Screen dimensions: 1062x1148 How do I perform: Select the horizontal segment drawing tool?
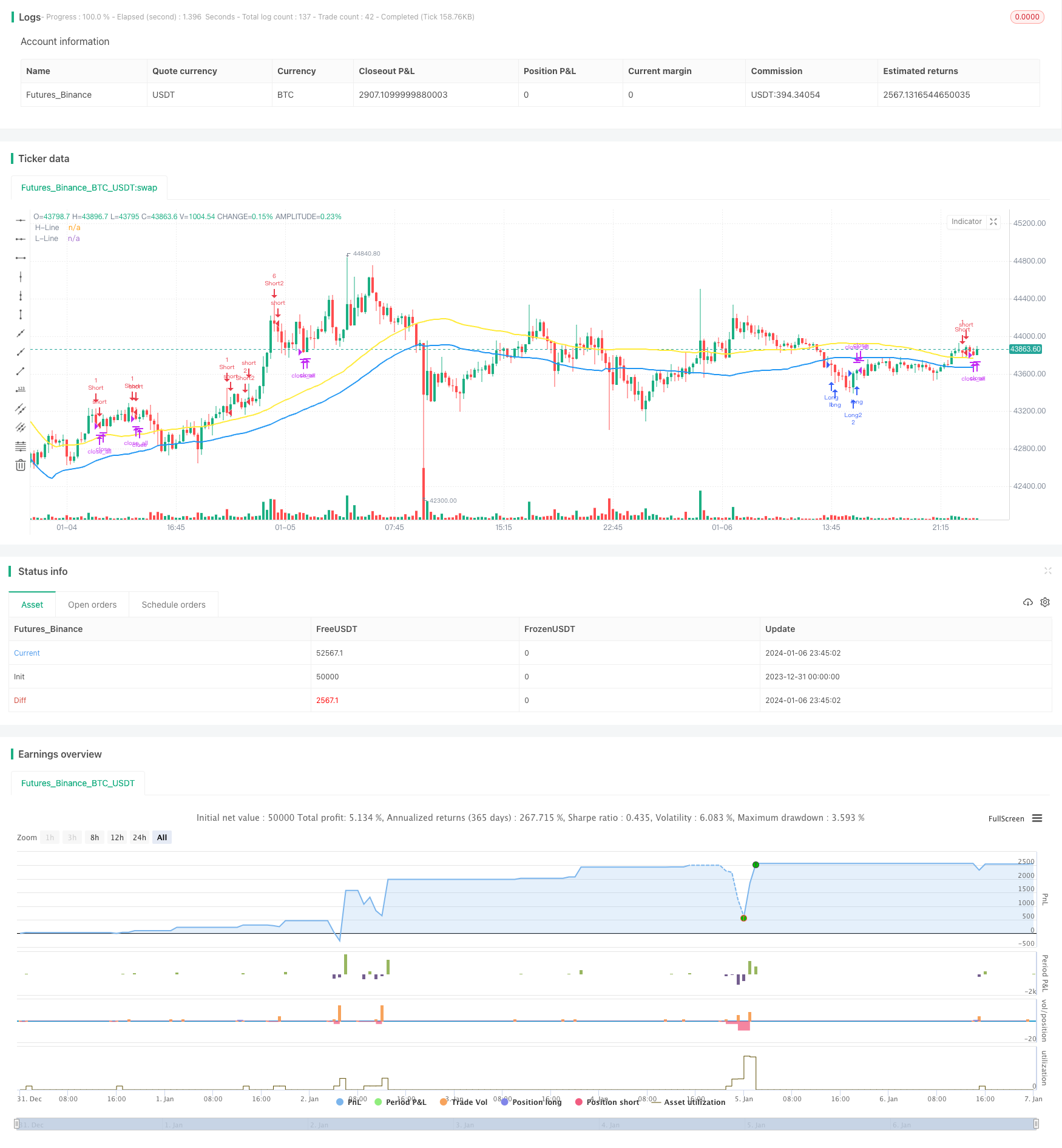click(x=21, y=258)
